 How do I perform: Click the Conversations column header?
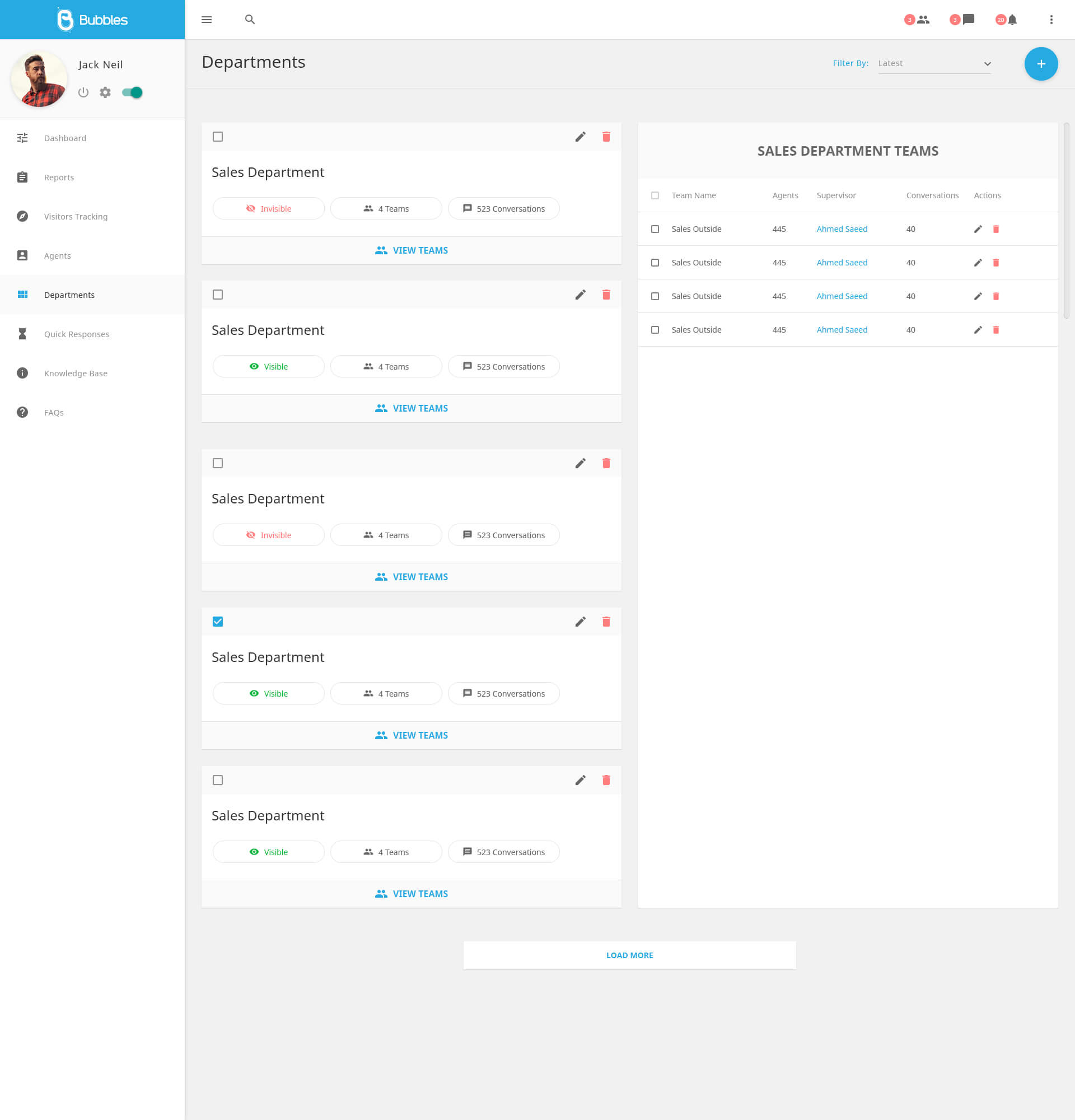point(932,195)
